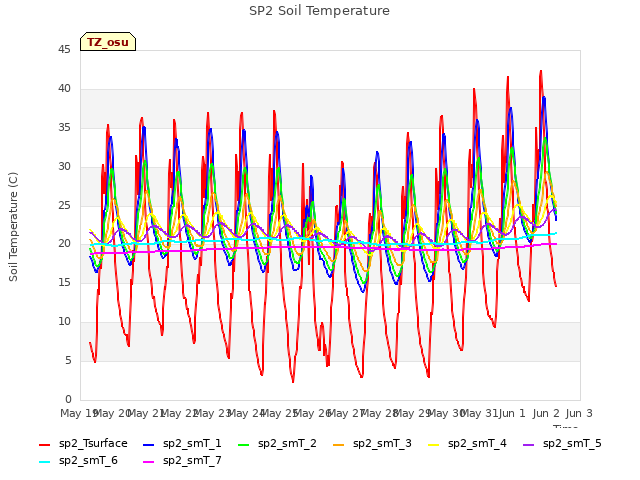The width and height of the screenshot is (640, 480).
Task: Click the green sp2_smT_2 legend swatch
Action: [243, 444]
